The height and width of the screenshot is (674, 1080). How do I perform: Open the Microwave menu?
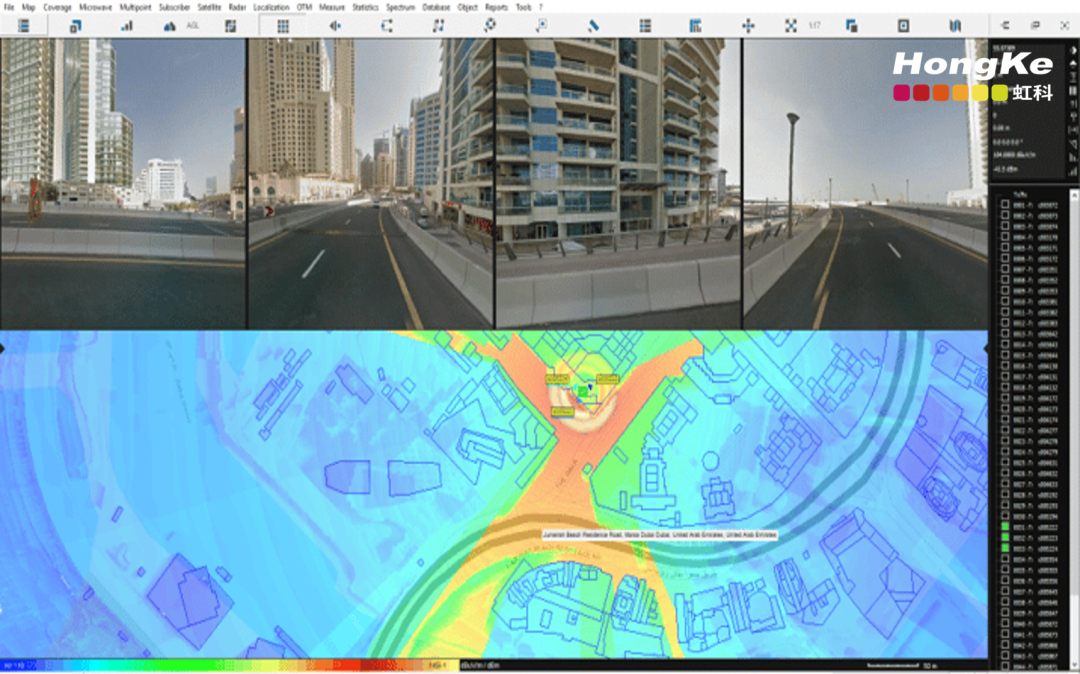point(95,7)
